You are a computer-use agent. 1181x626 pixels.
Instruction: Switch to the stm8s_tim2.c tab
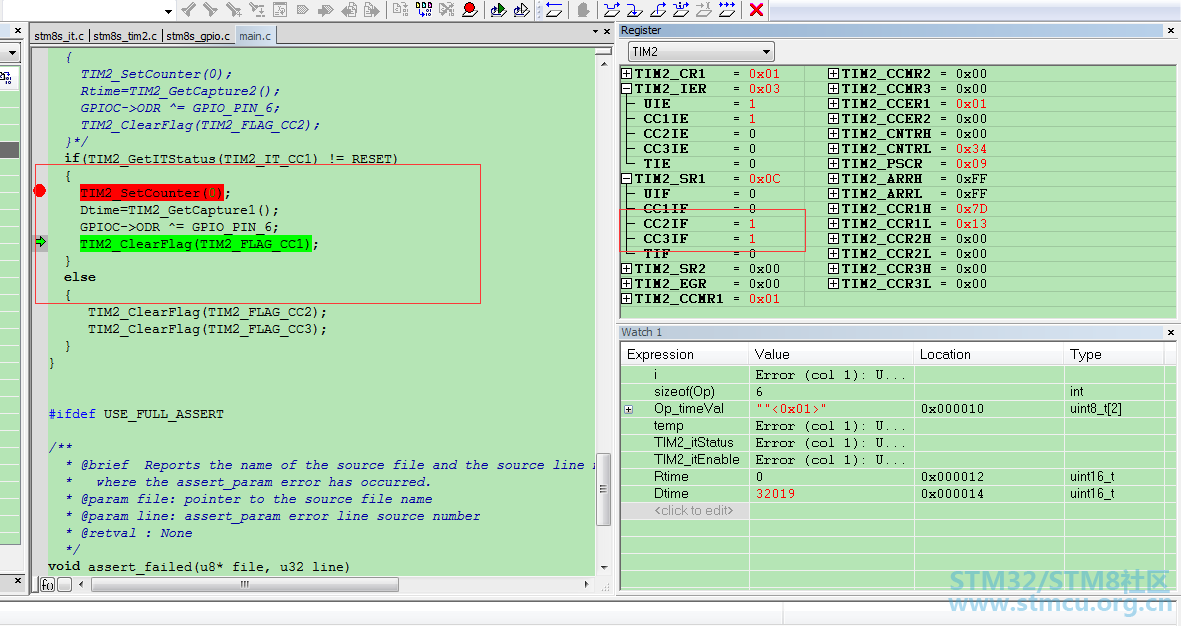125,35
